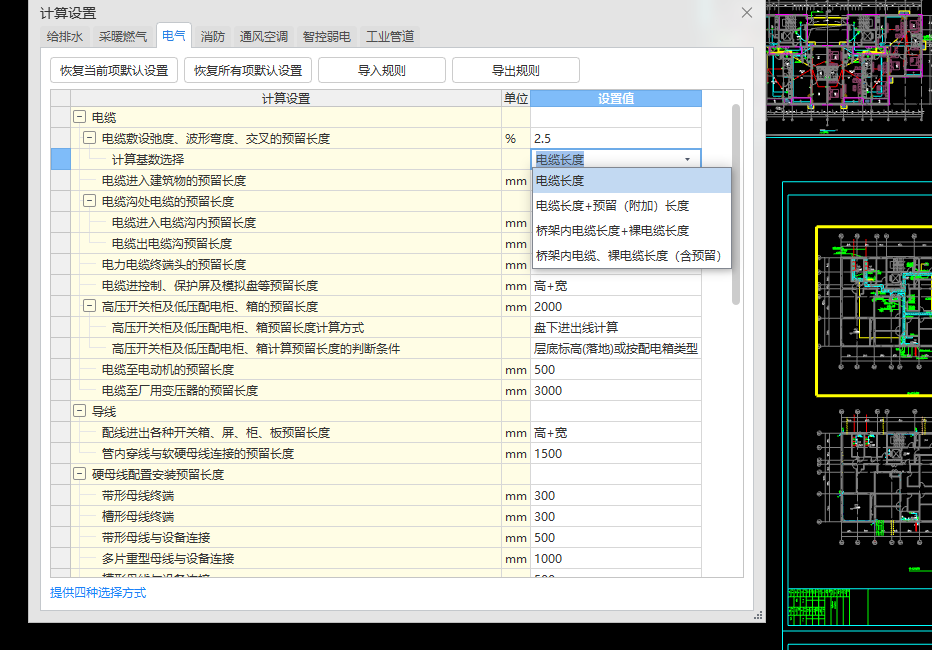
Task: Select the 管内穿线与软硬母线连接的预留长度 row
Action: point(286,453)
